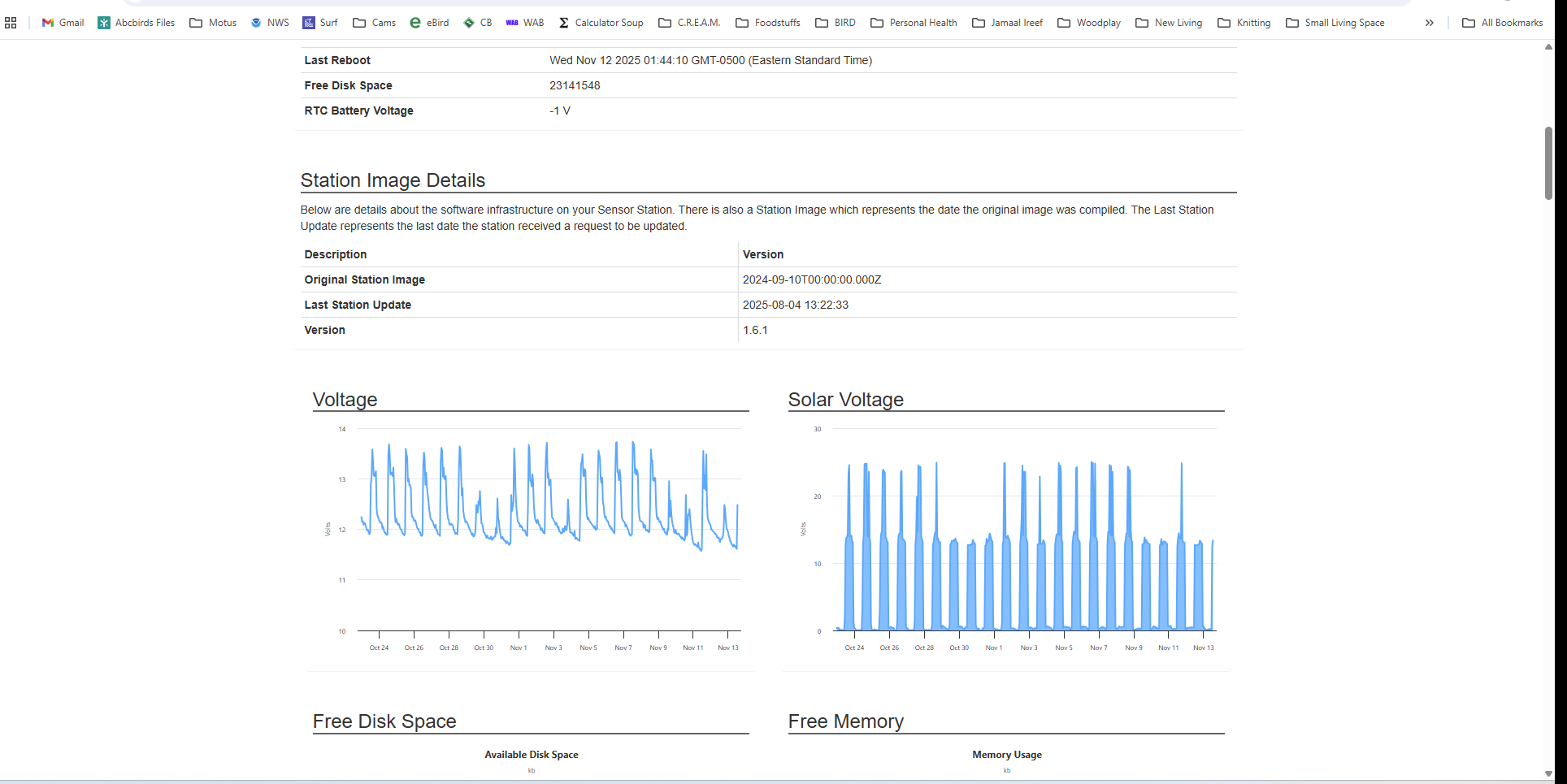Show hidden bookmarks with the chevron
The image size is (1567, 784).
(1429, 23)
